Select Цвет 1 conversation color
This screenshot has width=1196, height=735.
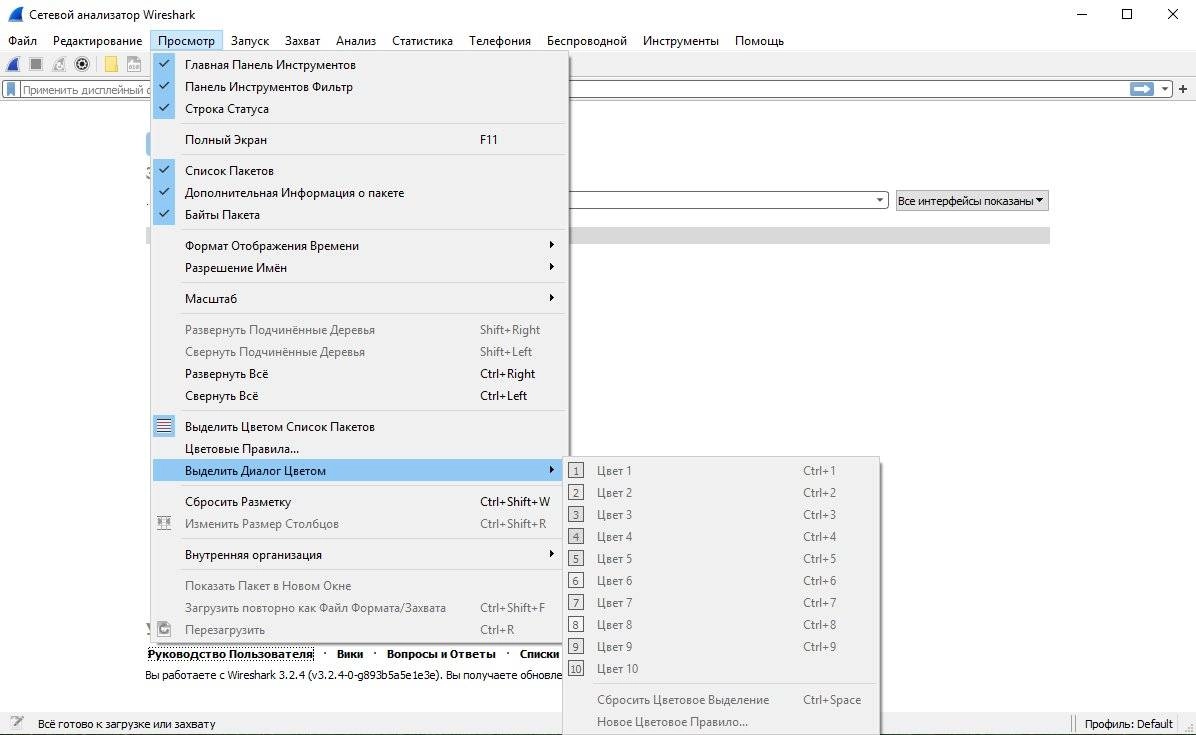point(721,471)
